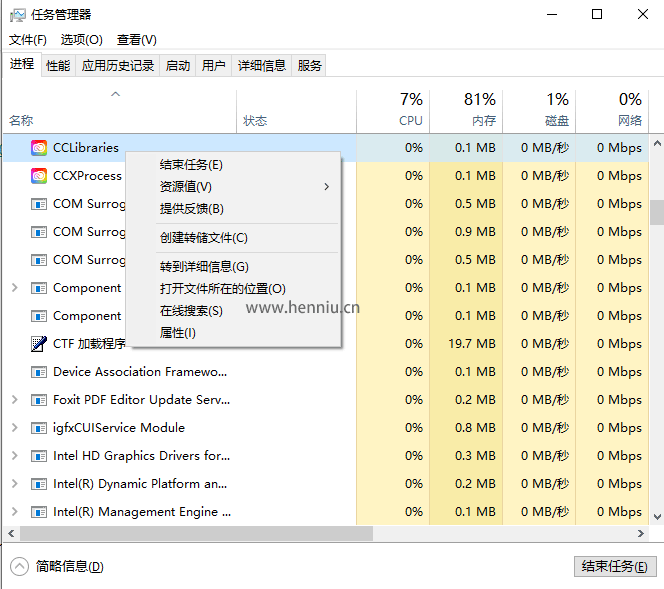The width and height of the screenshot is (664, 589).
Task: Click the vertical scrollbar thumb
Action: click(x=657, y=212)
